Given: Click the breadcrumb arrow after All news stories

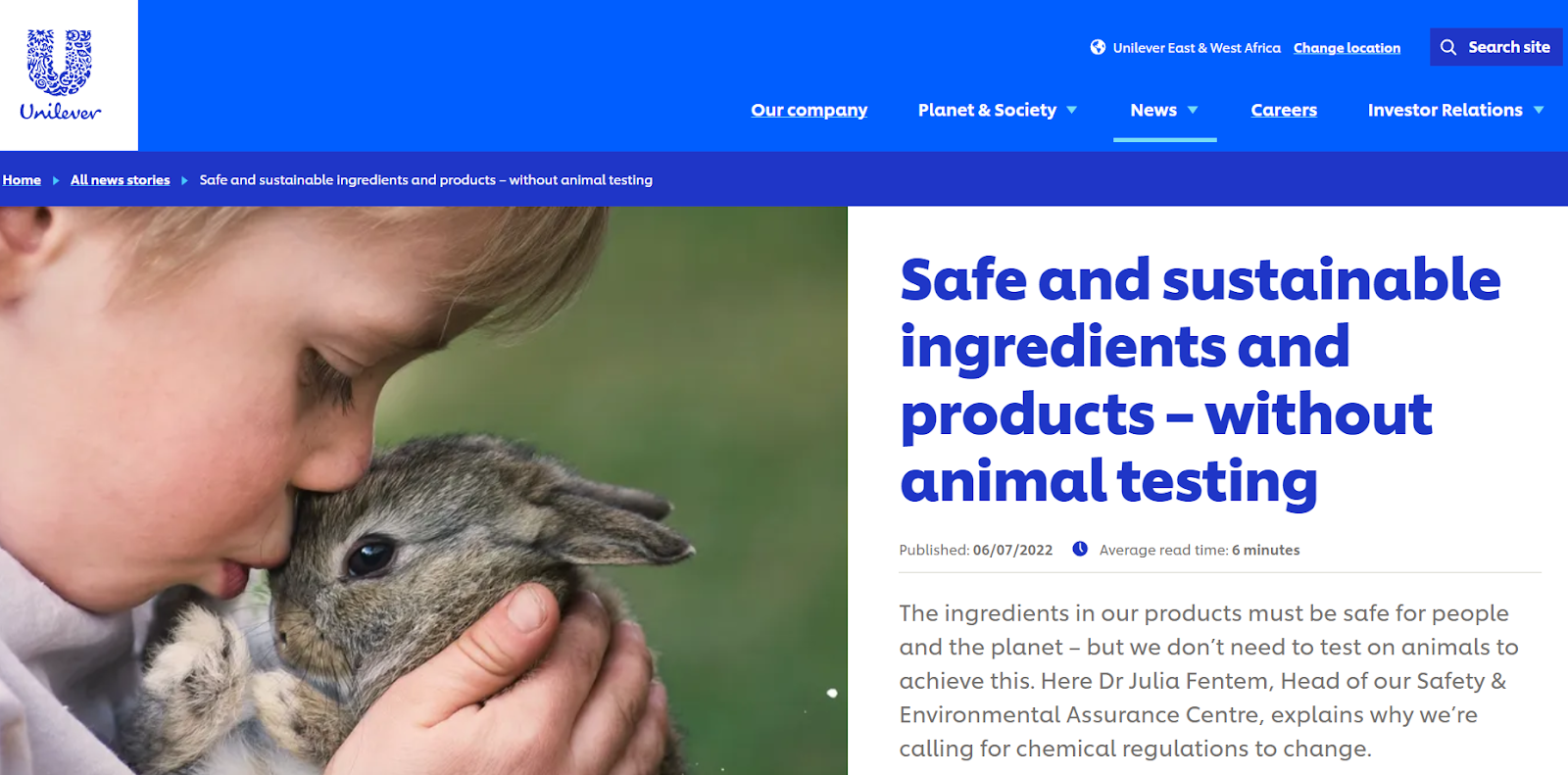Looking at the screenshot, I should (184, 180).
